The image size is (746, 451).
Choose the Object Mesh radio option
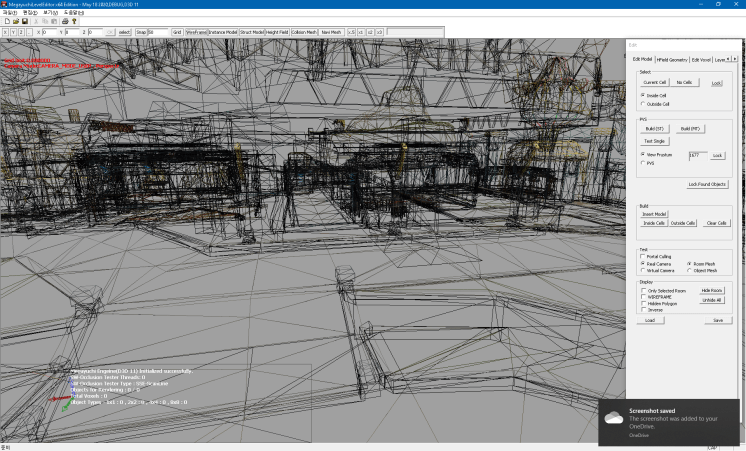689,270
